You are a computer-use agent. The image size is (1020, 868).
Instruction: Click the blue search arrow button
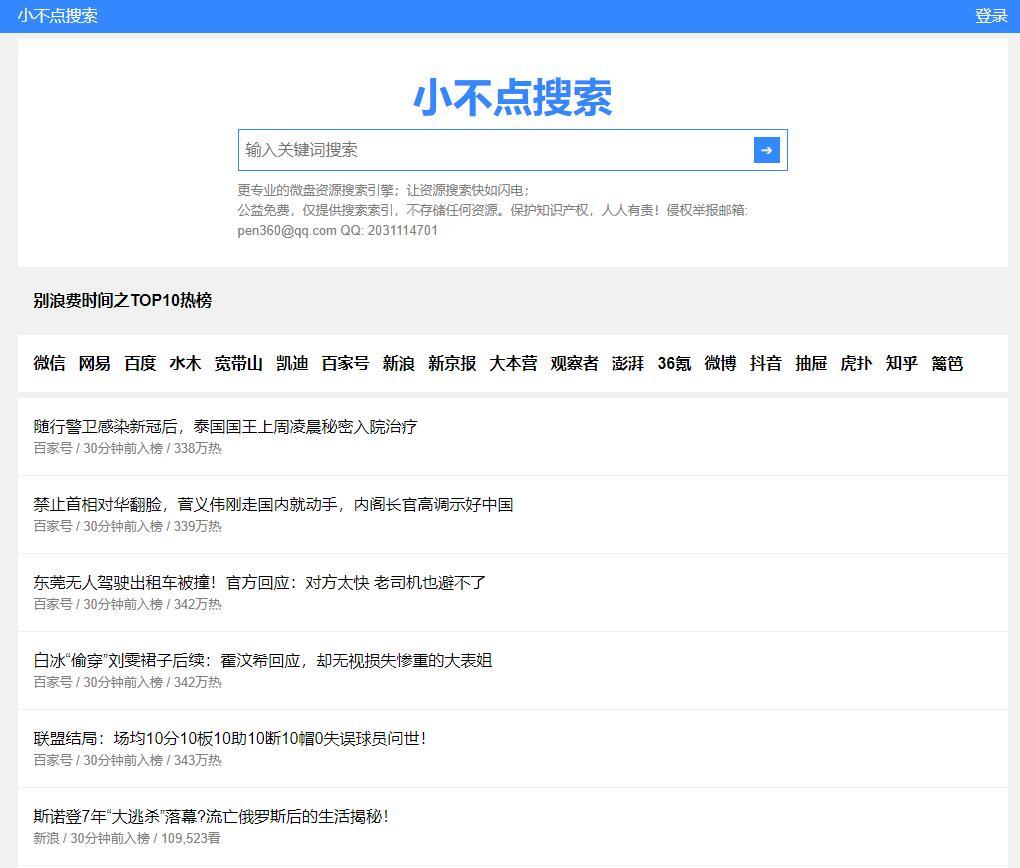tap(766, 150)
